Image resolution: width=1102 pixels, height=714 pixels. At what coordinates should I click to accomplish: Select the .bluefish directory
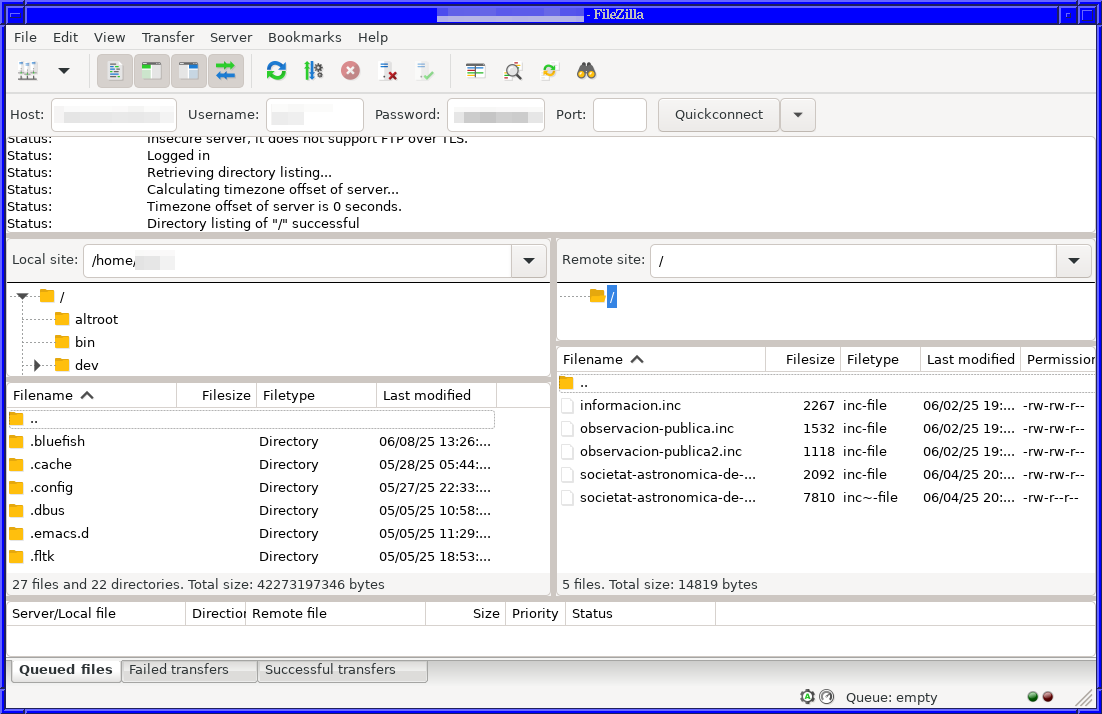point(252,441)
